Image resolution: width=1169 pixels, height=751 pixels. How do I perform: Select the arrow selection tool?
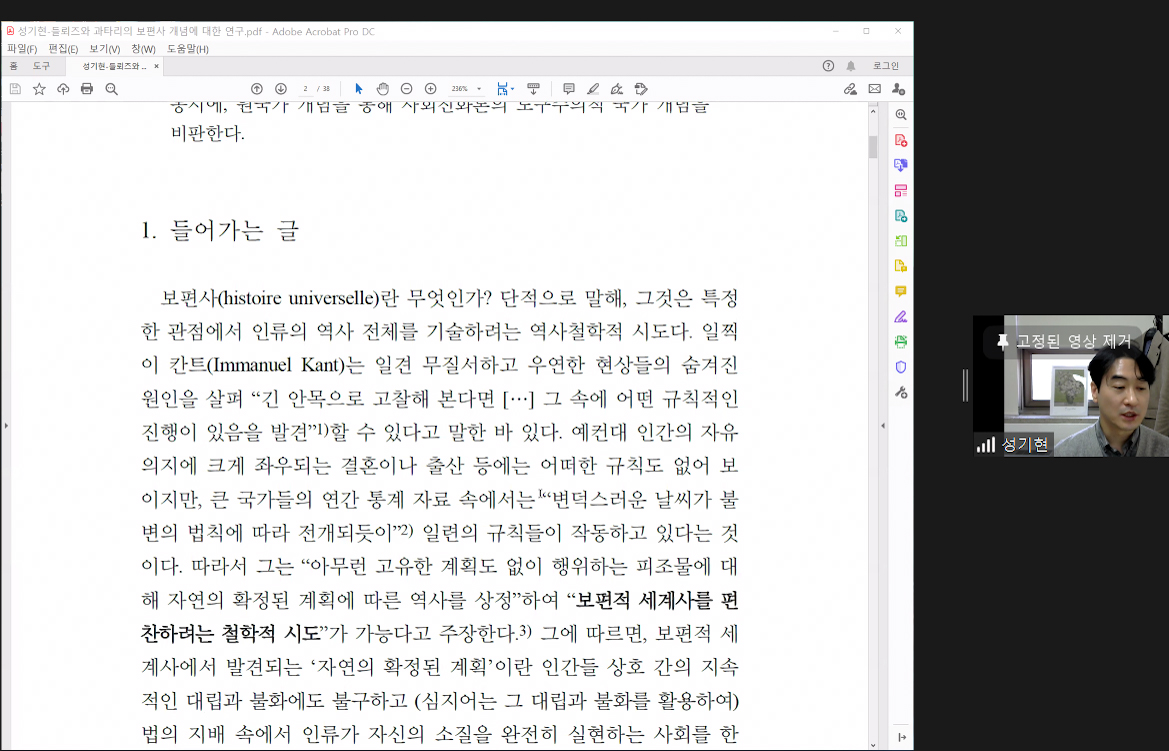pos(359,89)
